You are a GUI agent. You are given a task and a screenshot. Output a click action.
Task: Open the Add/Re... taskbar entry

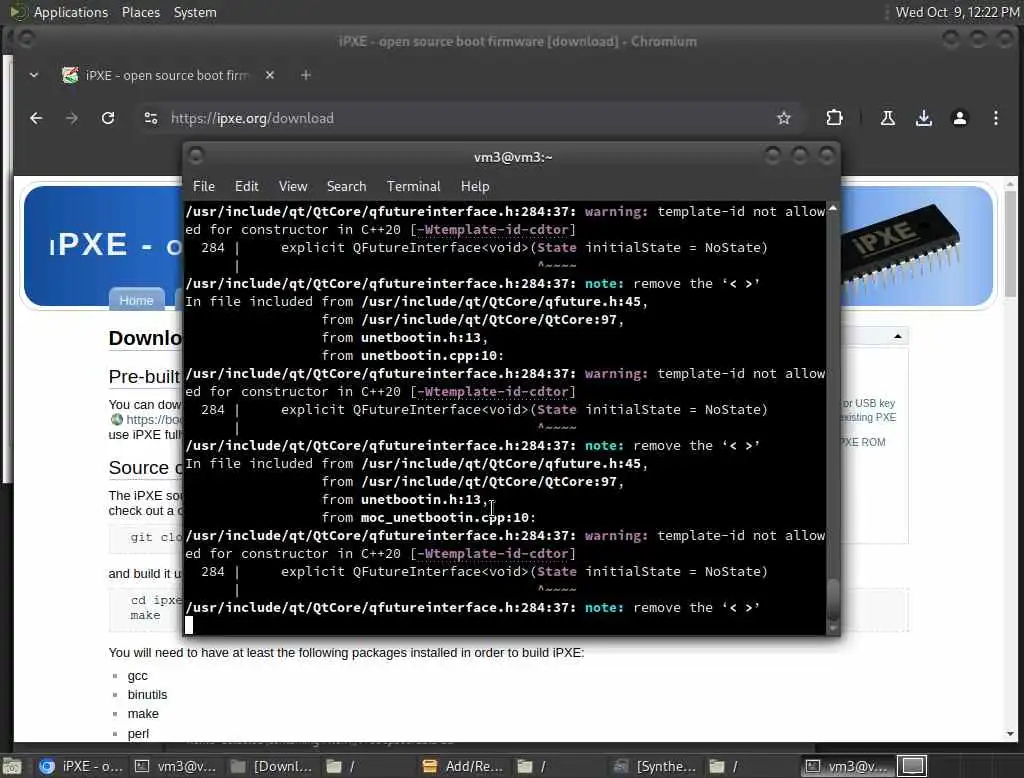point(463,766)
